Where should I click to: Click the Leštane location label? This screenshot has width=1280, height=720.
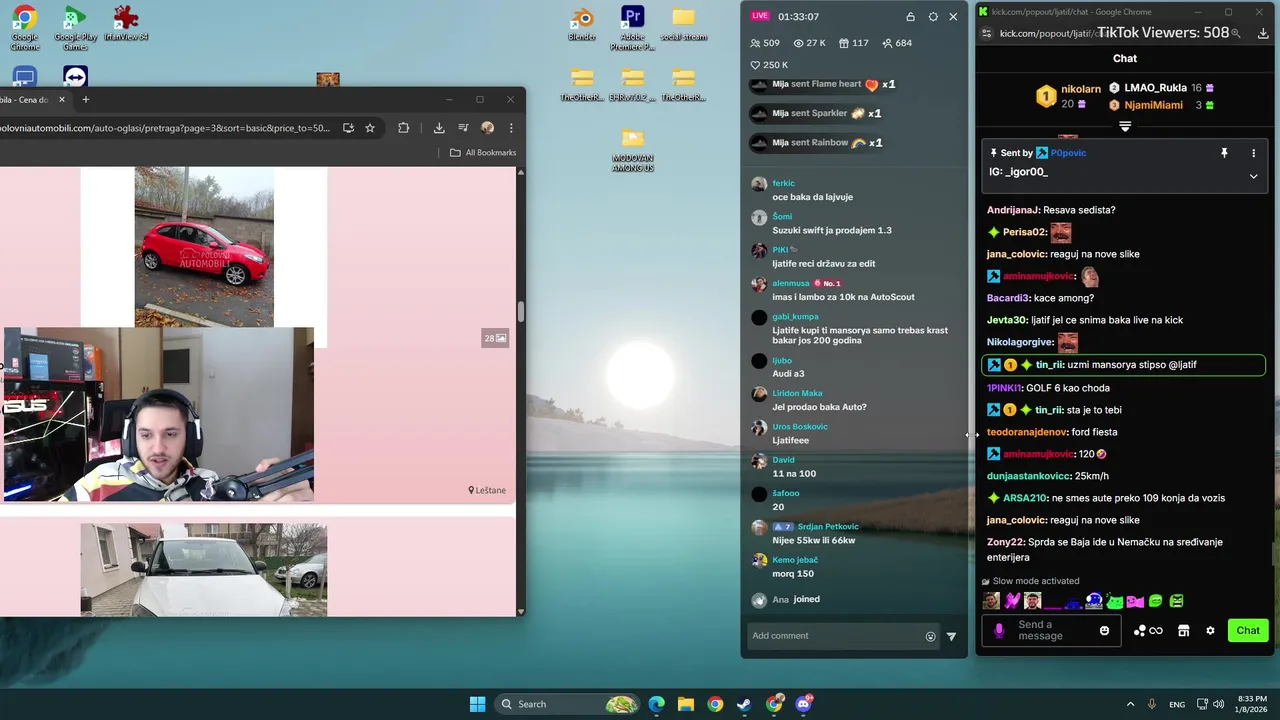point(487,490)
